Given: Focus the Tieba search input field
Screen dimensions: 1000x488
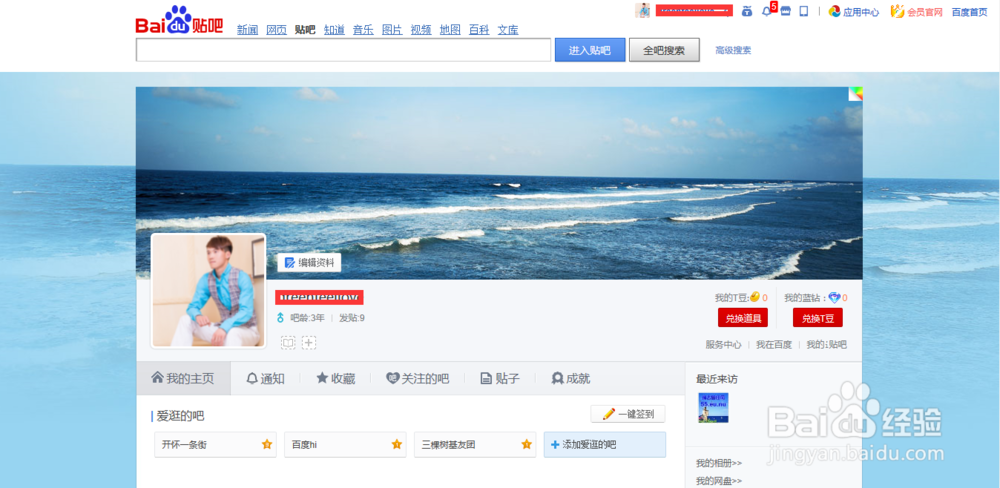Looking at the screenshot, I should pos(343,50).
